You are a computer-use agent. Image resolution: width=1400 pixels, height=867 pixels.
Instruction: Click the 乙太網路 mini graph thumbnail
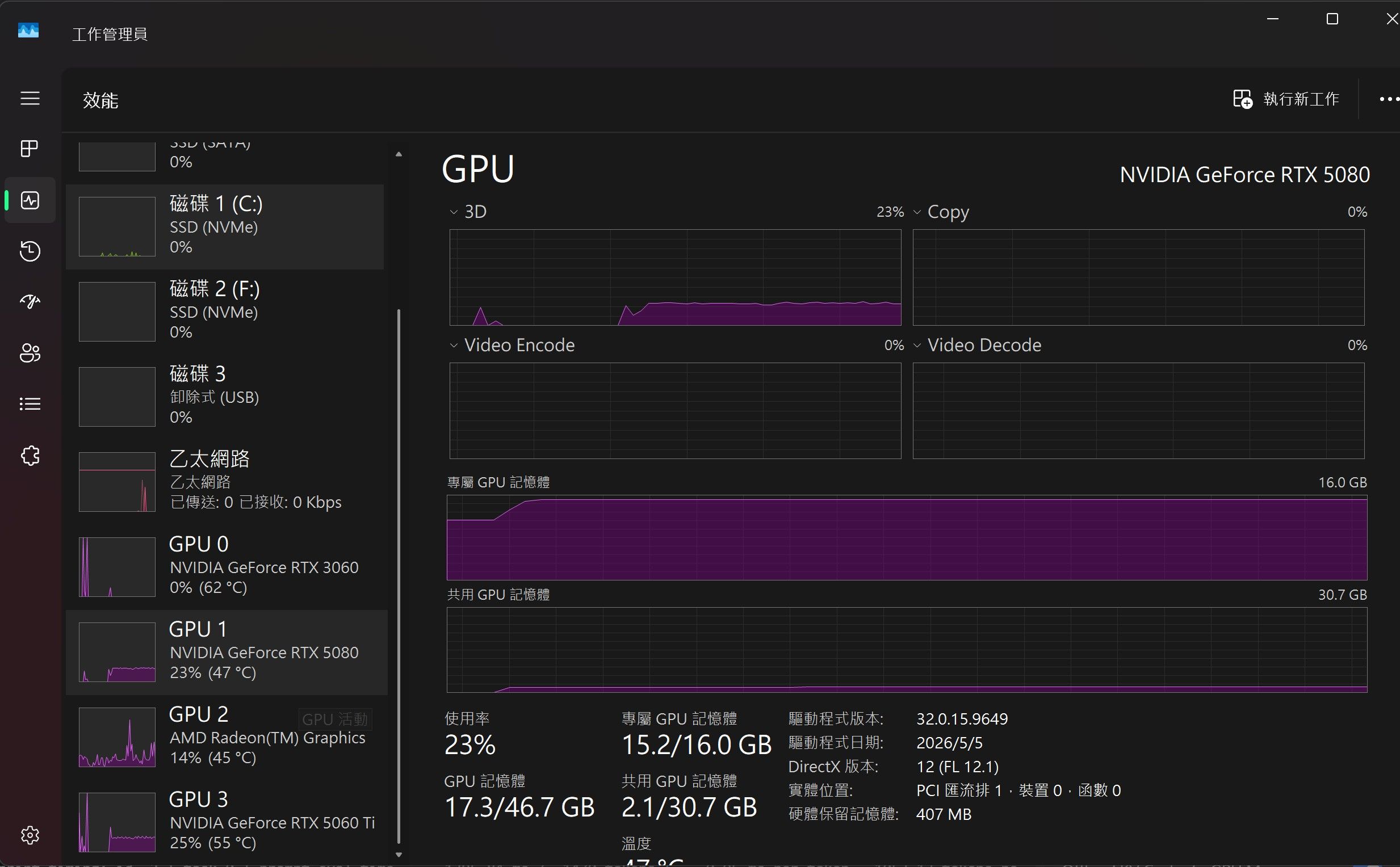coord(117,482)
